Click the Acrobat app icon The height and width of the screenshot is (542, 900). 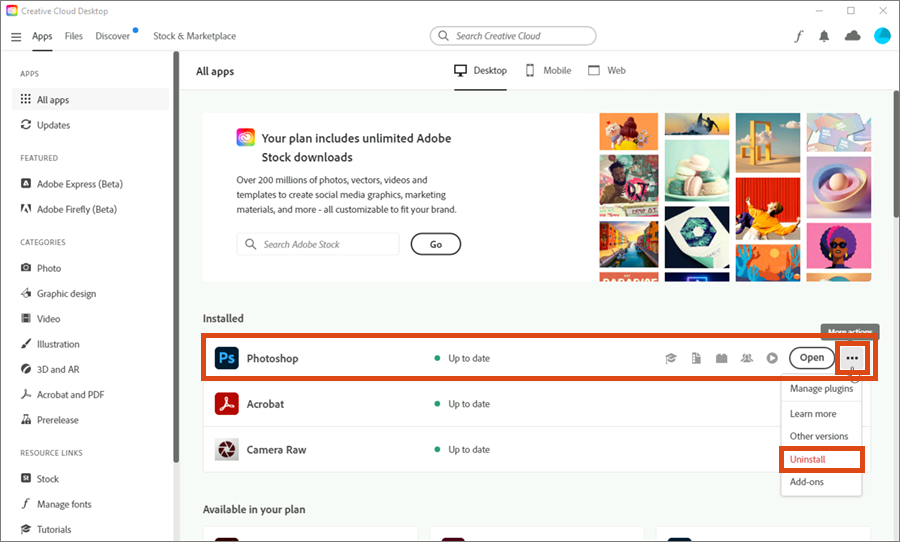click(x=226, y=404)
